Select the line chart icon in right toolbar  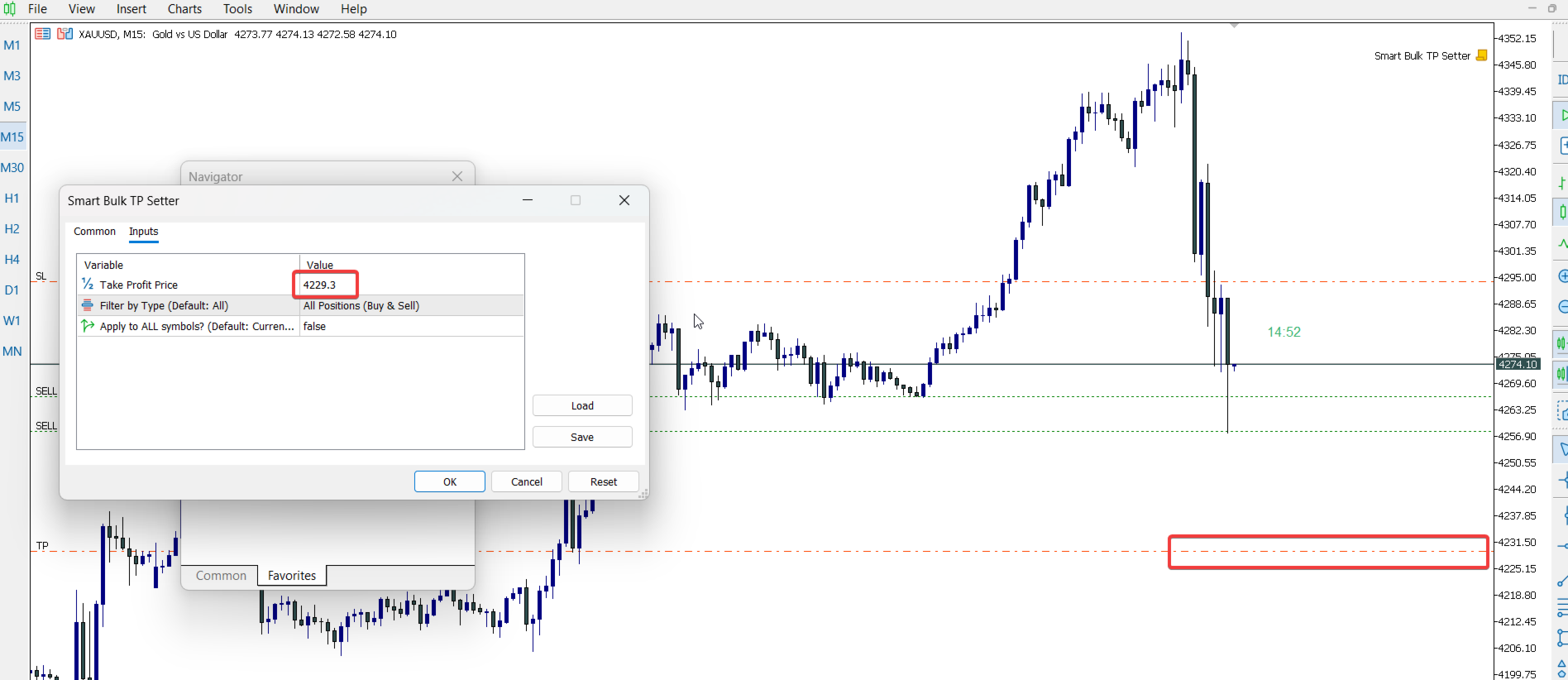(x=1562, y=244)
